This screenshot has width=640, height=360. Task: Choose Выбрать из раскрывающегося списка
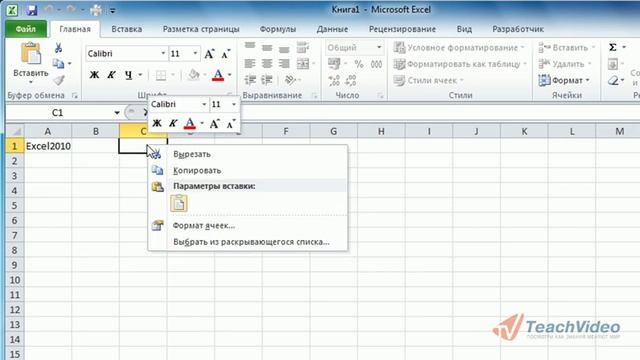pyautogui.click(x=247, y=242)
